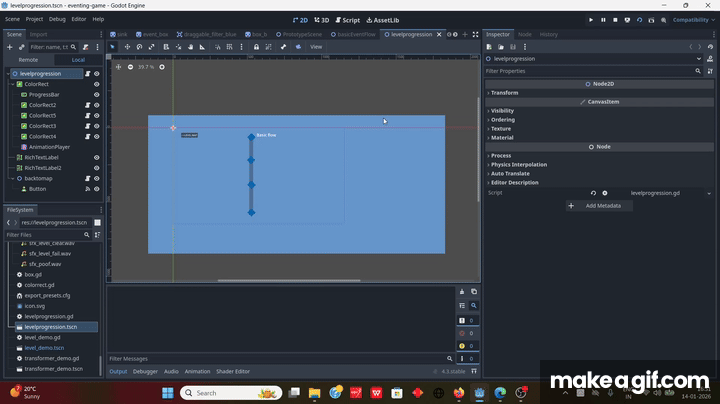Screen dimensions: 720x404
Task: Click the lock selected node icon
Action: pyautogui.click(x=256, y=47)
